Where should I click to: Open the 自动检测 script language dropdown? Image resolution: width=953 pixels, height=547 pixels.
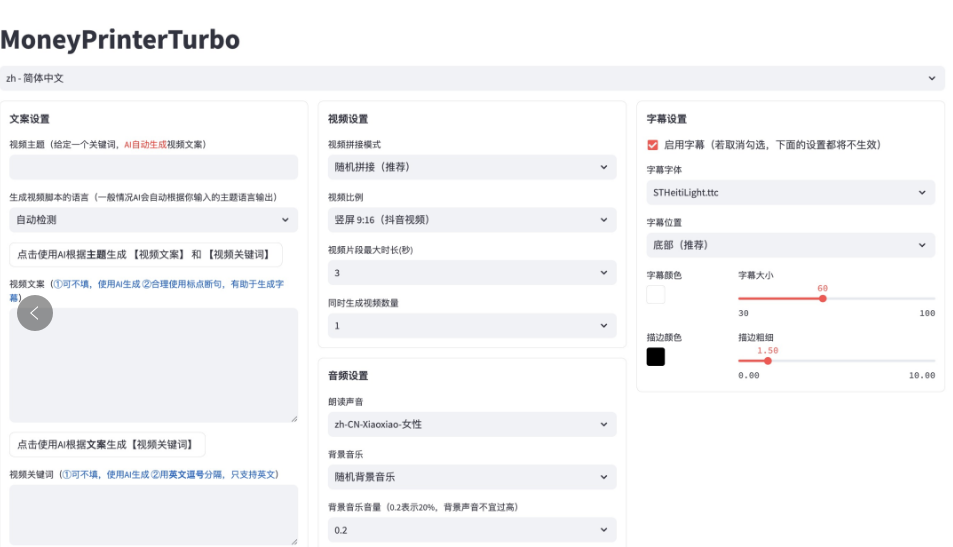click(x=153, y=220)
